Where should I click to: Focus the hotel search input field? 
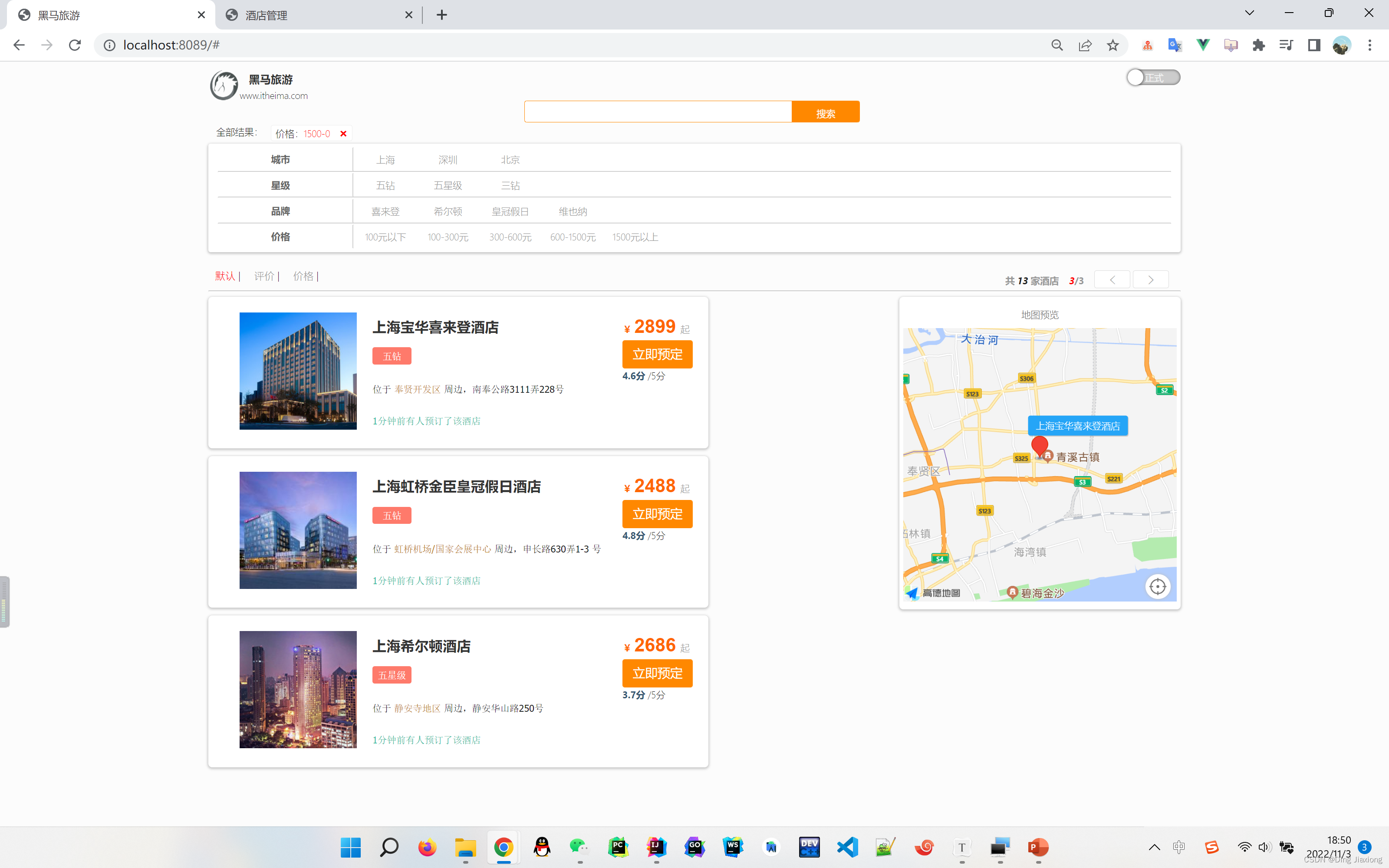(658, 112)
